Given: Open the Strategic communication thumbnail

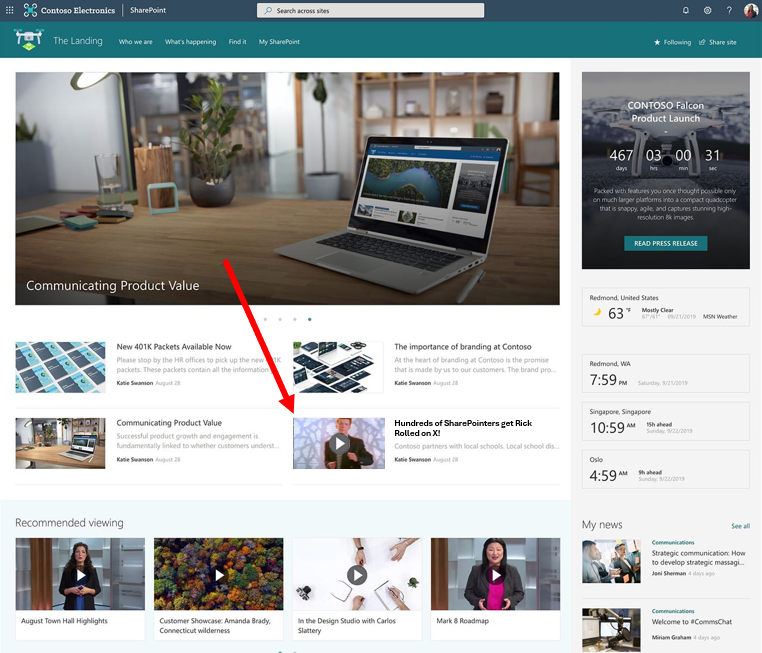Looking at the screenshot, I should (611, 561).
